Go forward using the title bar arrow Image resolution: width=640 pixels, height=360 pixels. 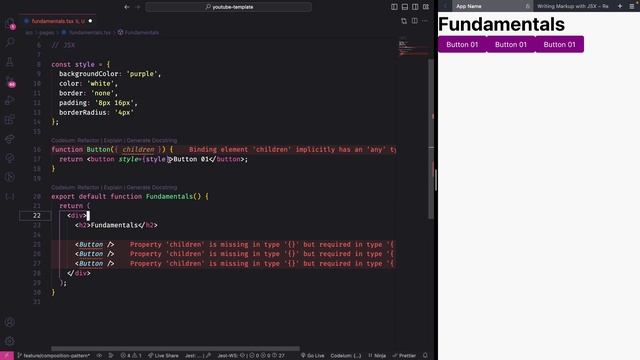click(138, 7)
